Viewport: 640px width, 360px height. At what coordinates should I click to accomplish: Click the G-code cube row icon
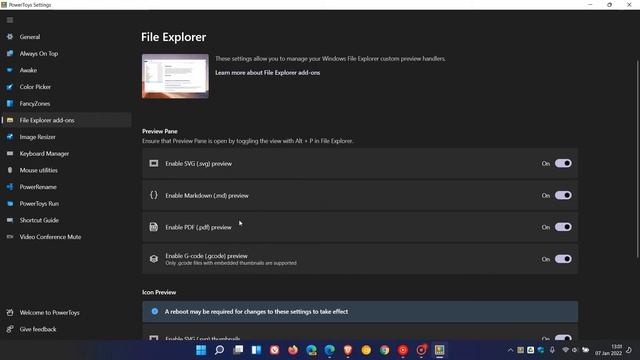click(x=153, y=259)
